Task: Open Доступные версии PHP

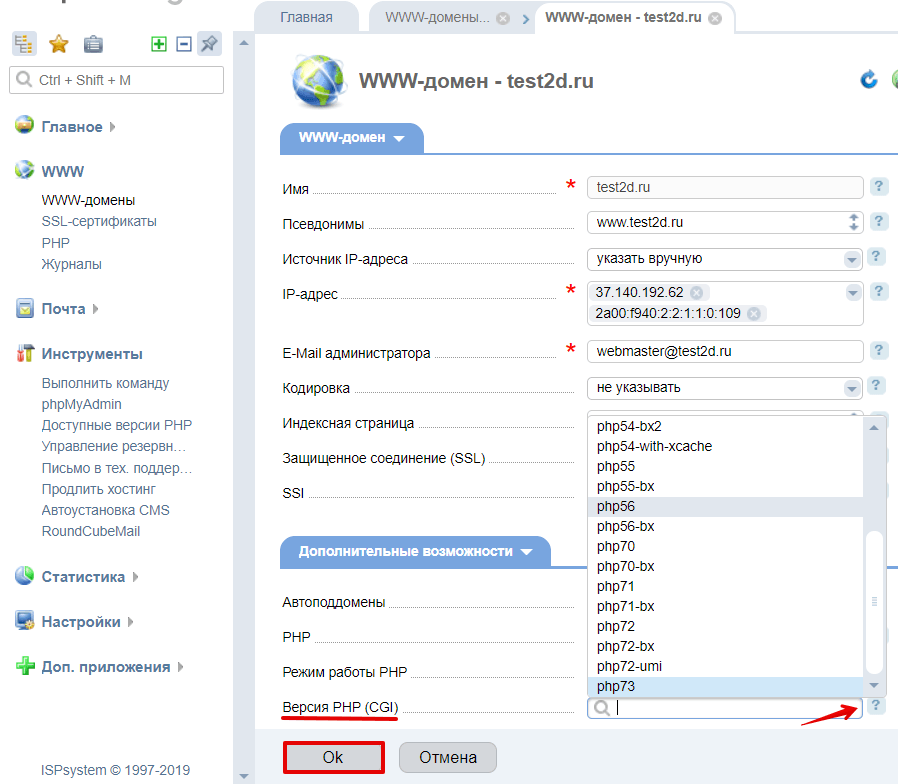Action: tap(117, 425)
